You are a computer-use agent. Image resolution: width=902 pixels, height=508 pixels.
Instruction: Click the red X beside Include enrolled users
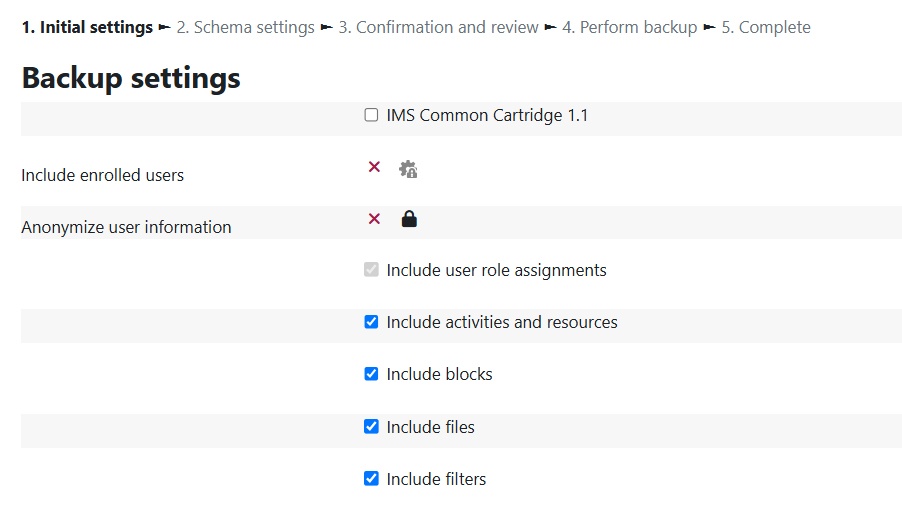(x=374, y=167)
